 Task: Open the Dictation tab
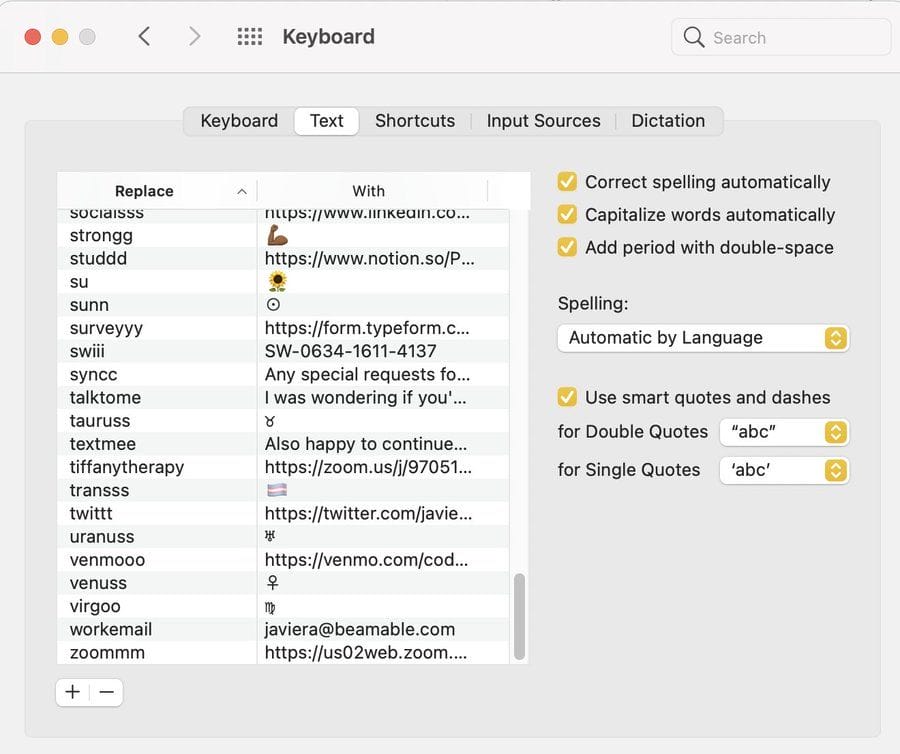668,120
